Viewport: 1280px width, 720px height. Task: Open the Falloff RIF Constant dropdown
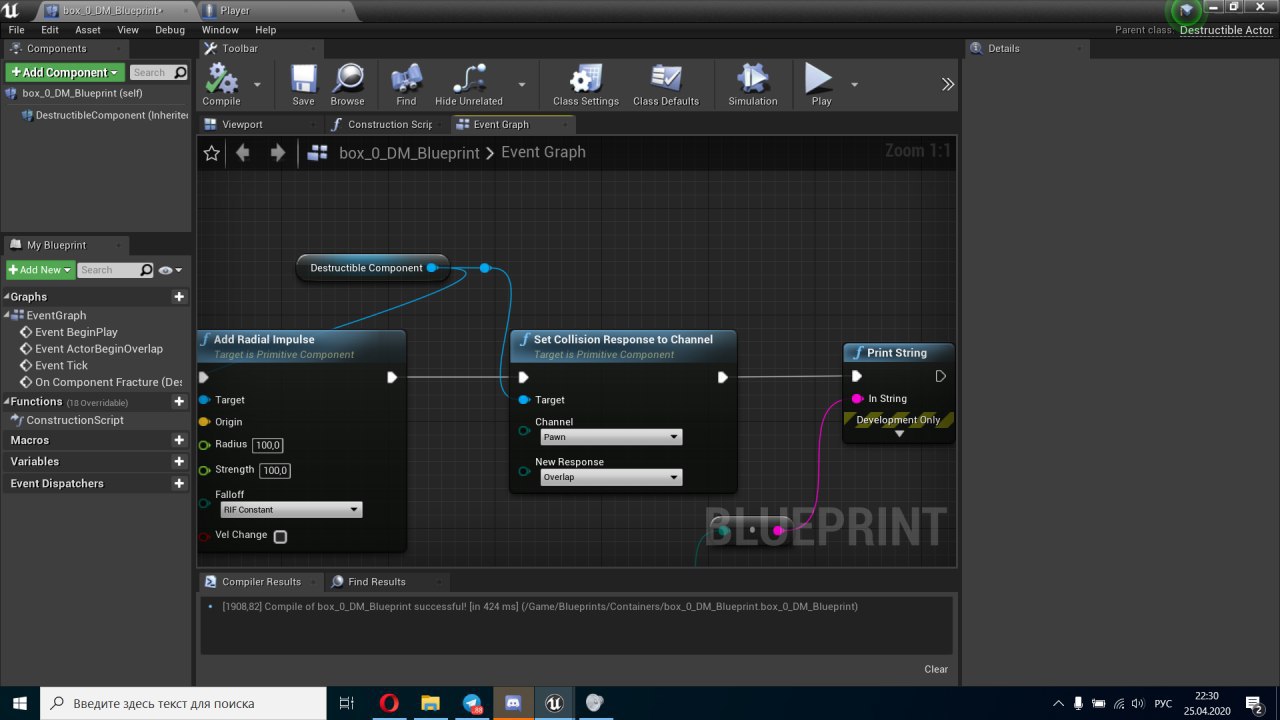(x=290, y=510)
